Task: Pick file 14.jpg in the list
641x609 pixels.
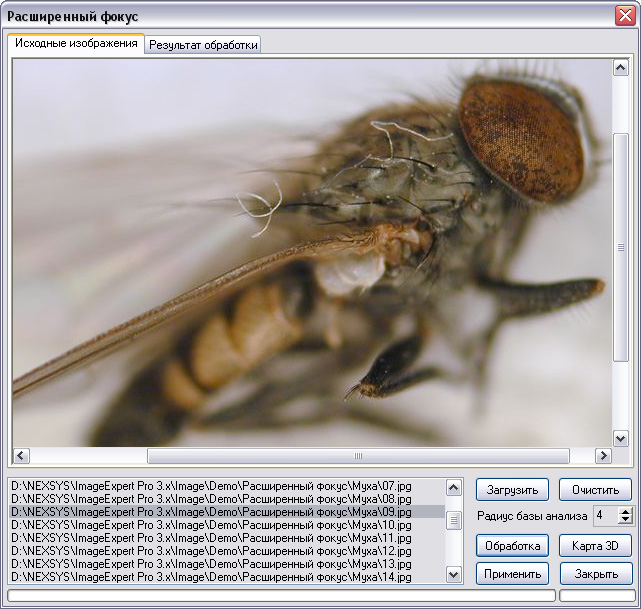Action: pyautogui.click(x=212, y=577)
